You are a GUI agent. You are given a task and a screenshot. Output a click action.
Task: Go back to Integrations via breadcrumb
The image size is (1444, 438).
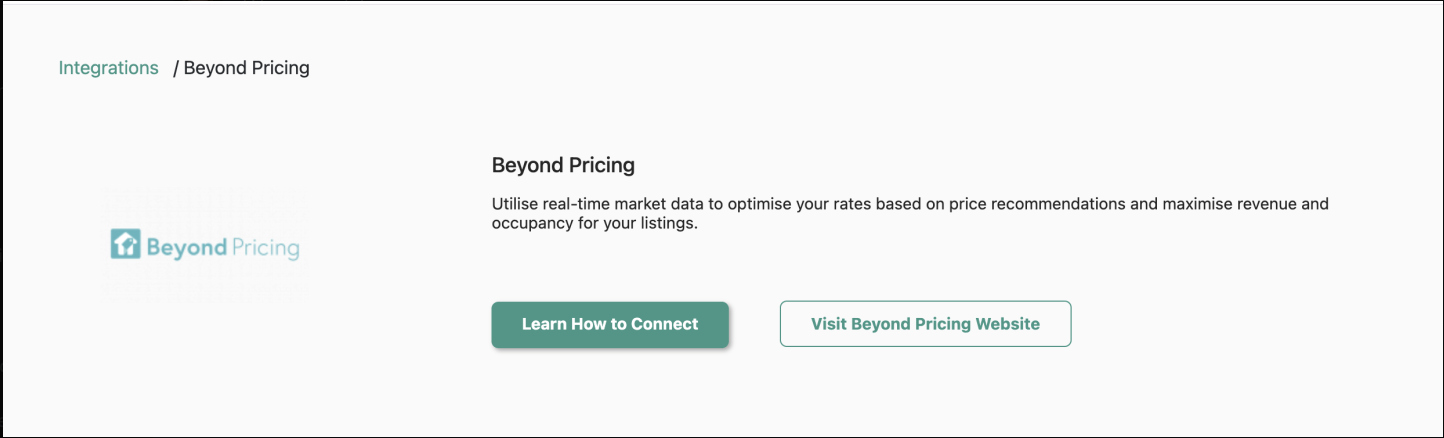coord(108,68)
